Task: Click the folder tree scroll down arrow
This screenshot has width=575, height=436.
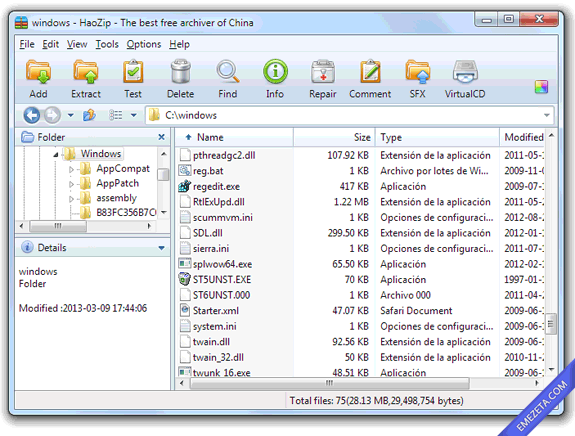Action: (x=164, y=213)
